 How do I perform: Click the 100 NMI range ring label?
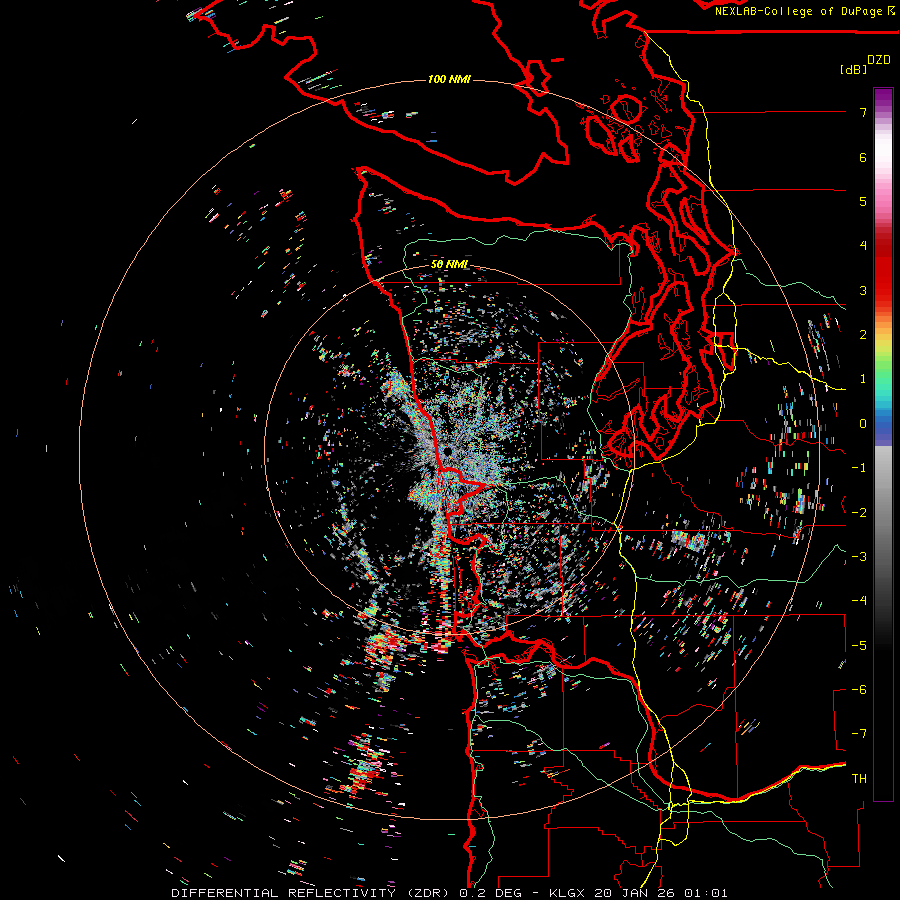[x=449, y=79]
